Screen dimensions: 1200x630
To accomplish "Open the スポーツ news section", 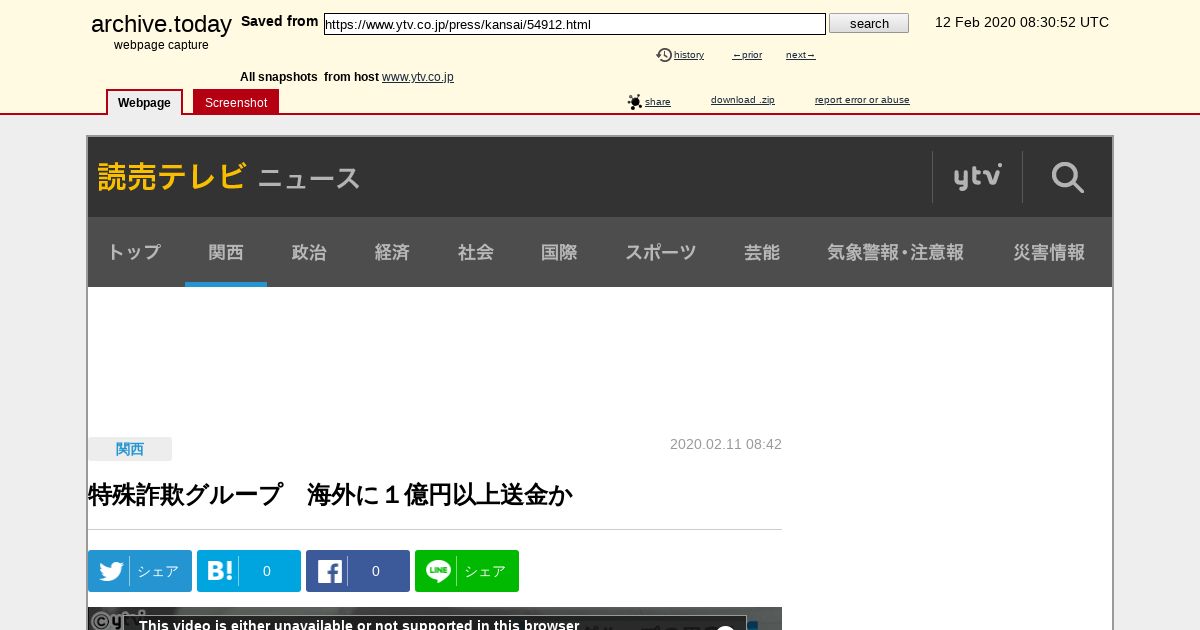I will 661,252.
